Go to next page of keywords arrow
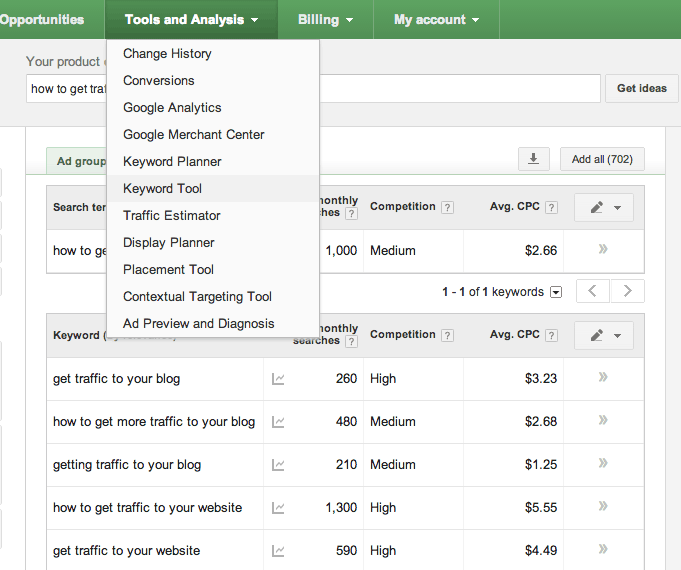 click(627, 292)
